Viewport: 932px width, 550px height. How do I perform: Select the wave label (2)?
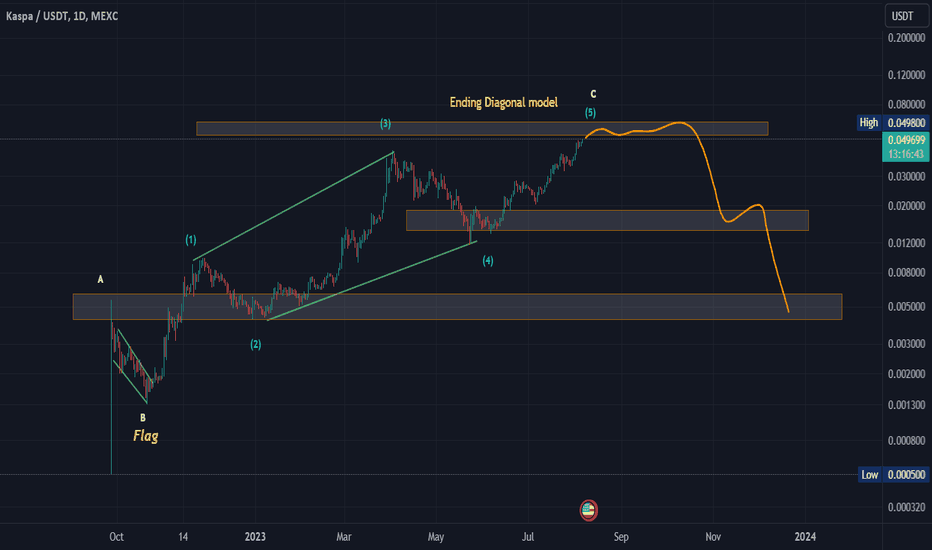coord(256,344)
